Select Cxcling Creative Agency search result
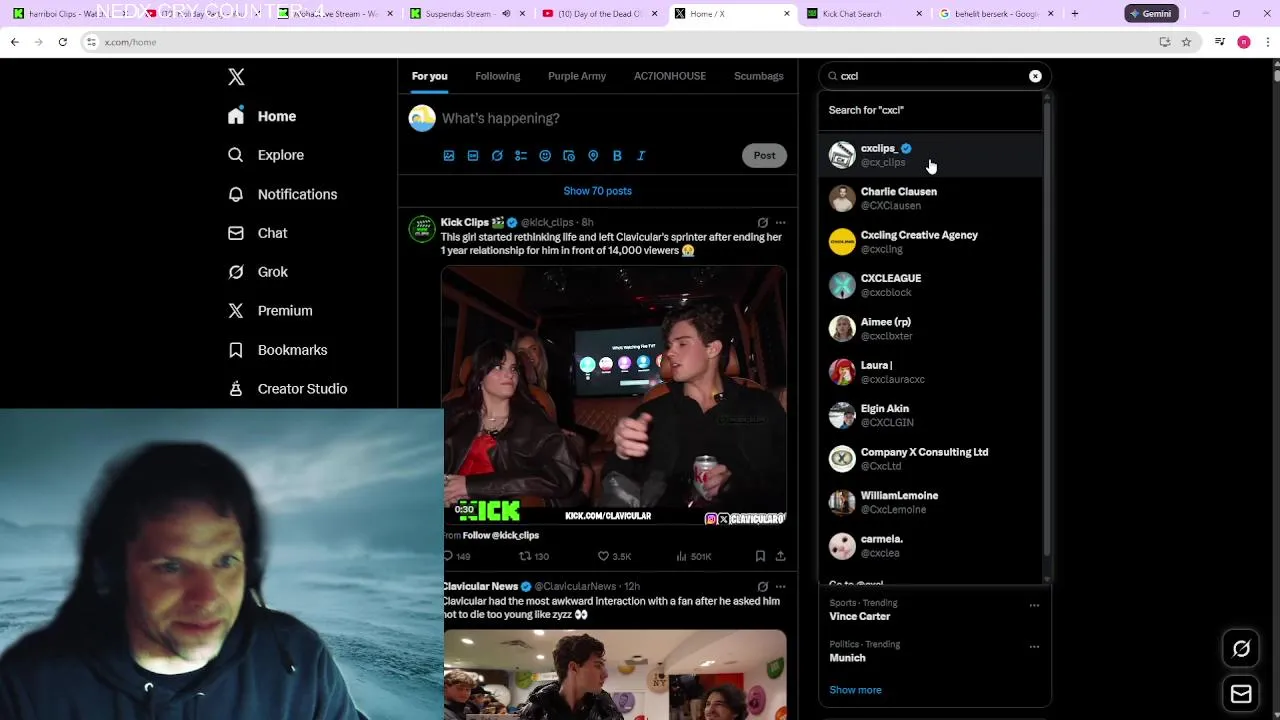This screenshot has height=720, width=1280. click(931, 242)
